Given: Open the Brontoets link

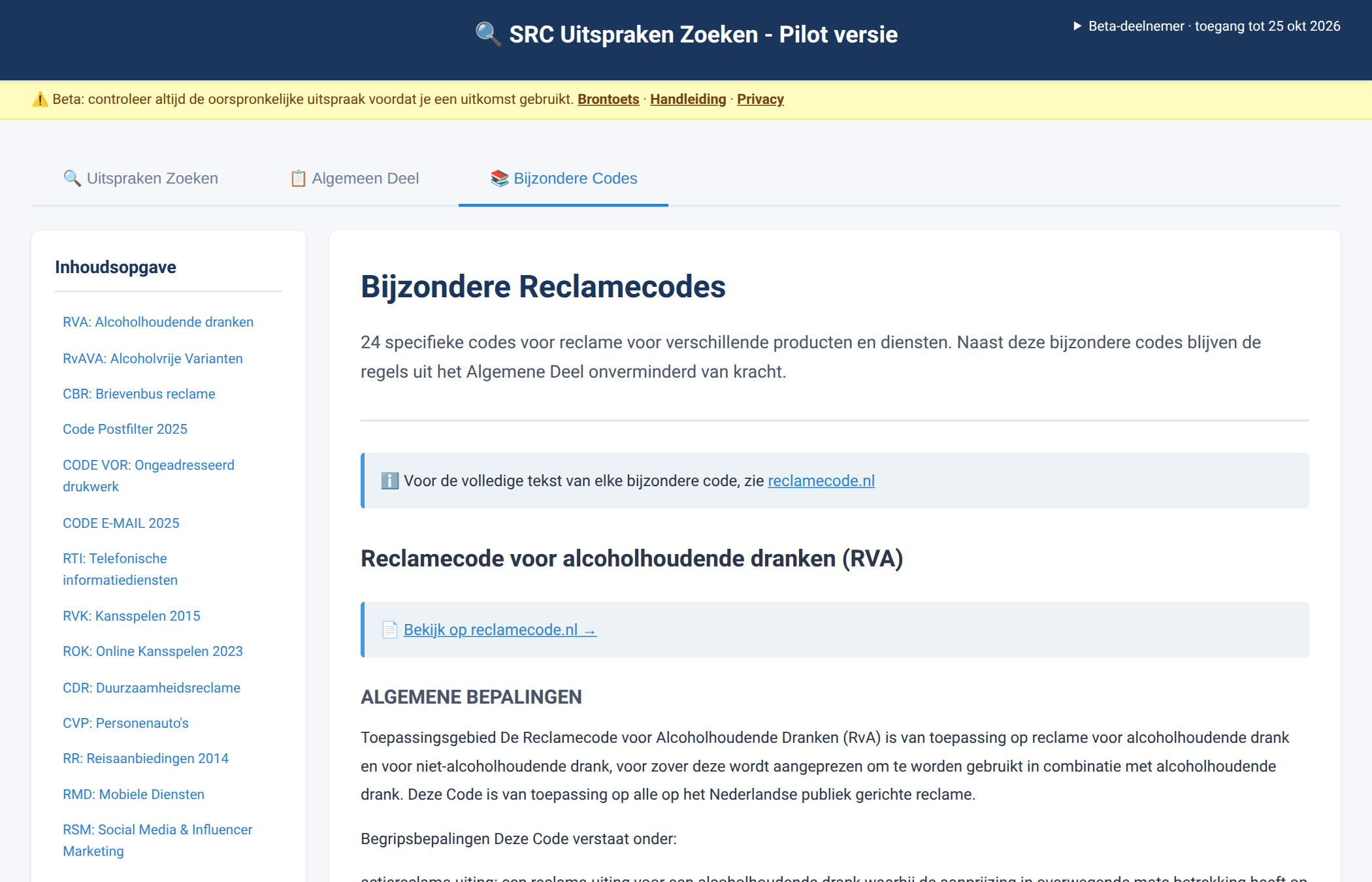Looking at the screenshot, I should (608, 99).
